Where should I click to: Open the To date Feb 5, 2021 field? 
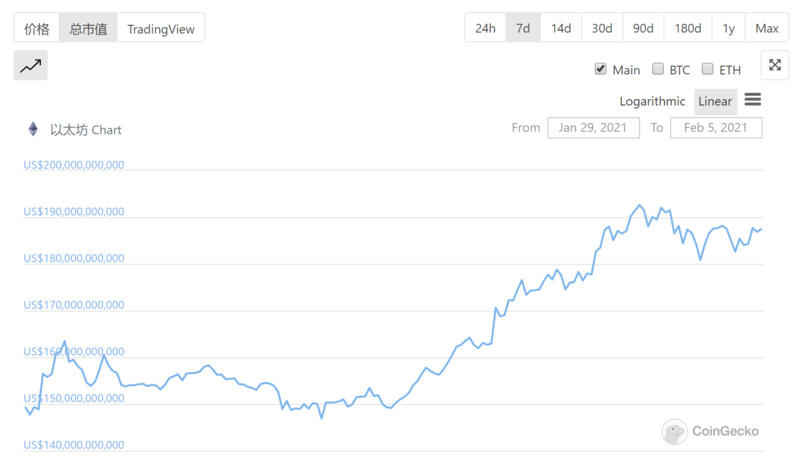tap(716, 128)
